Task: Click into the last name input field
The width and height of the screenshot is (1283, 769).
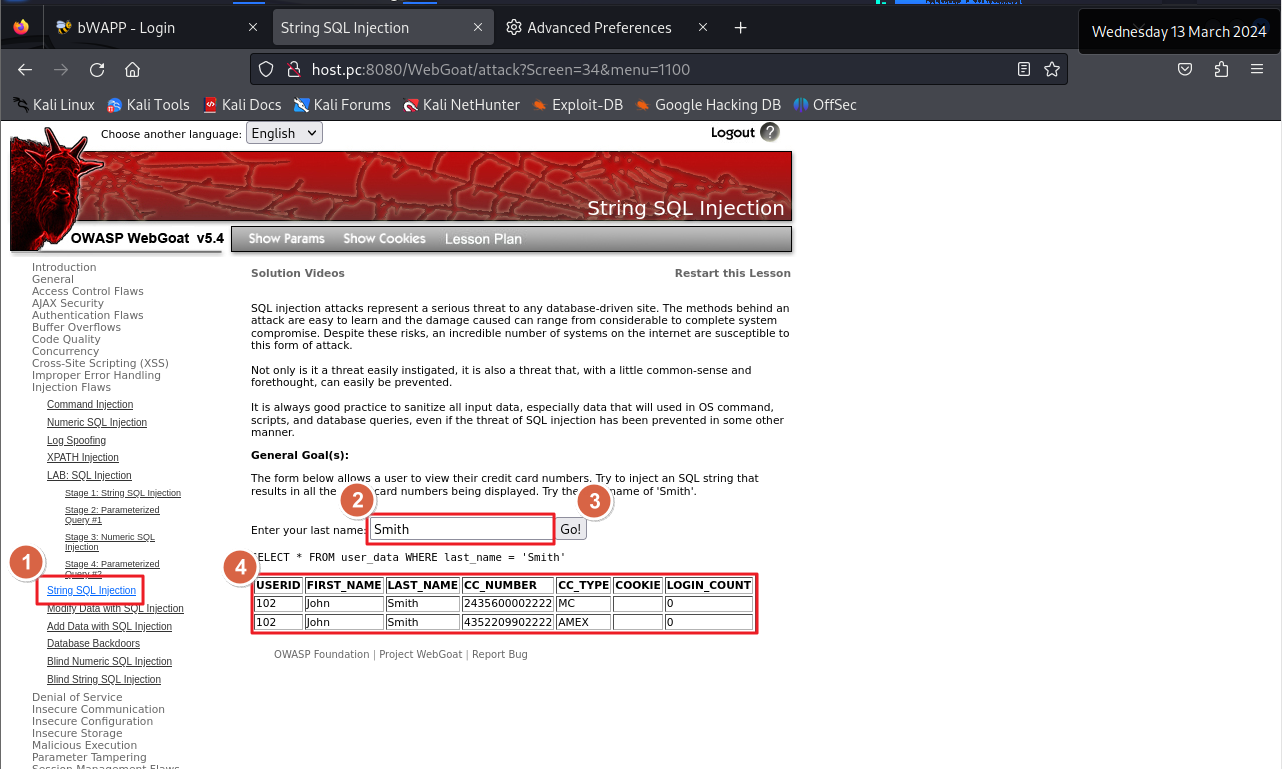Action: click(461, 529)
